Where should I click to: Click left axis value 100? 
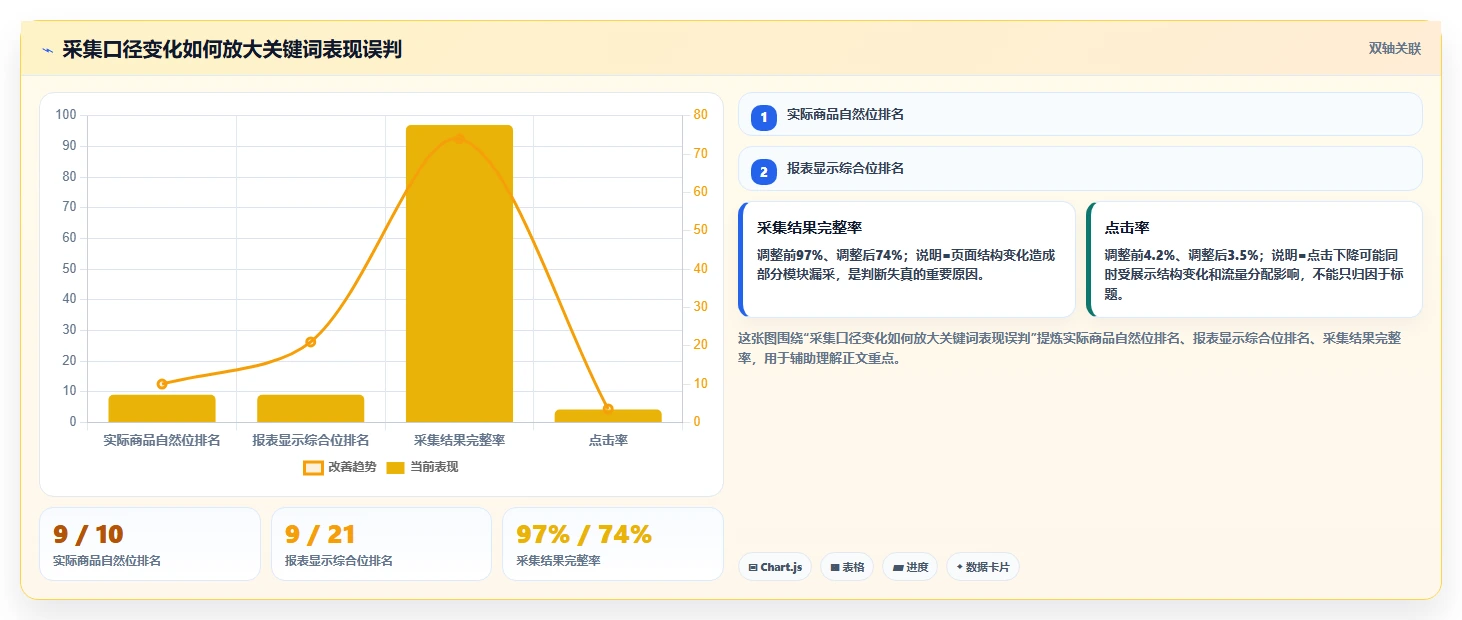(66, 115)
